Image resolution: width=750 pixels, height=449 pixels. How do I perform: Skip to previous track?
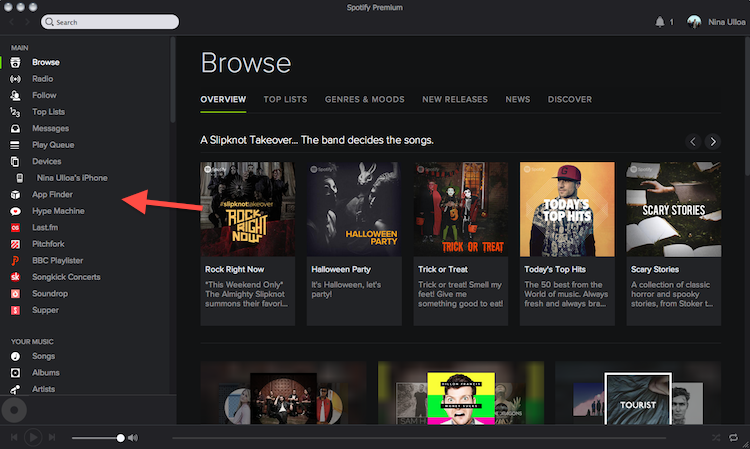click(14, 437)
